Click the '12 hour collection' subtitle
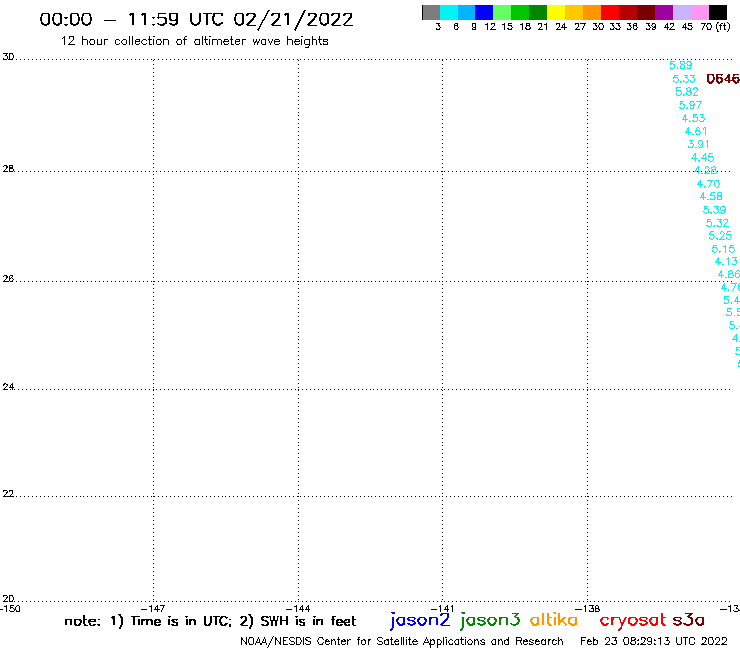Screen dimensions: 740x650 194,41
